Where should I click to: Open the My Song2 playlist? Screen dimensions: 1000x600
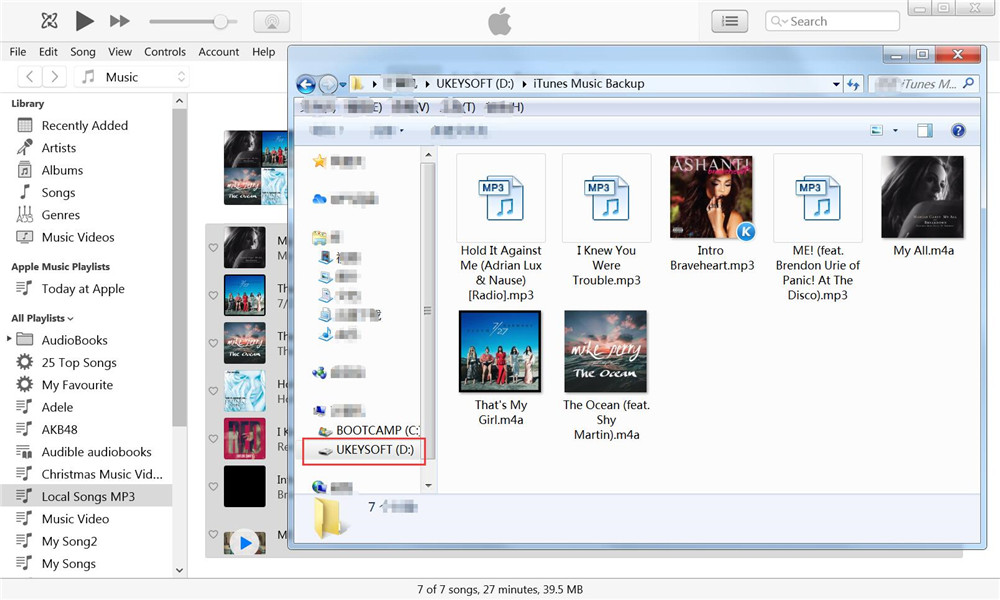pyautogui.click(x=70, y=541)
